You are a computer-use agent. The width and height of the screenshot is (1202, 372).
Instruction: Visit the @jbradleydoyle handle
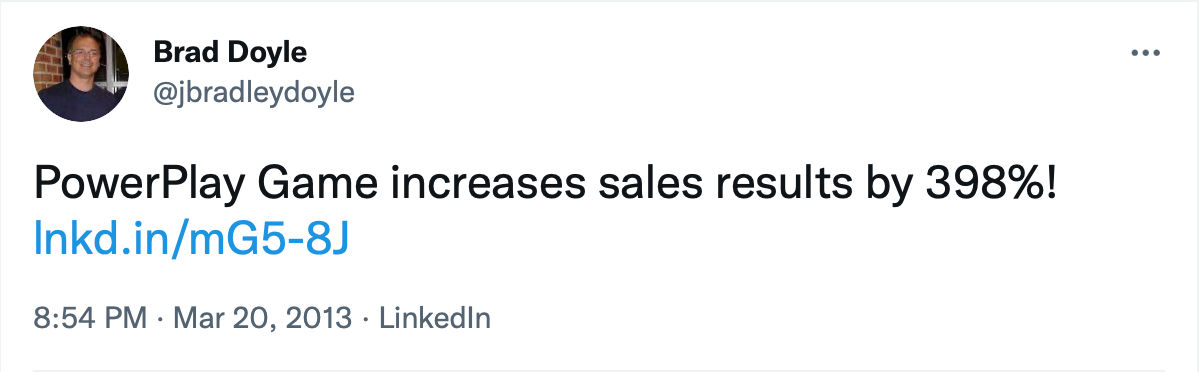[x=255, y=93]
